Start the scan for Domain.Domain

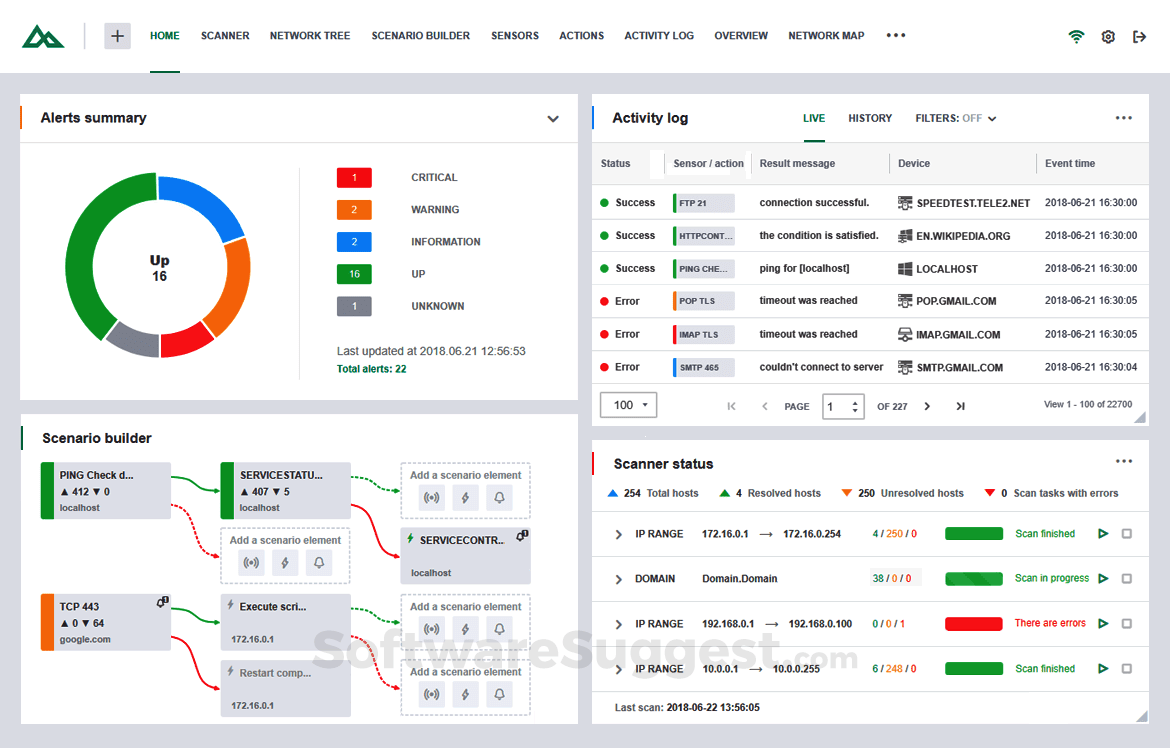coord(1103,578)
